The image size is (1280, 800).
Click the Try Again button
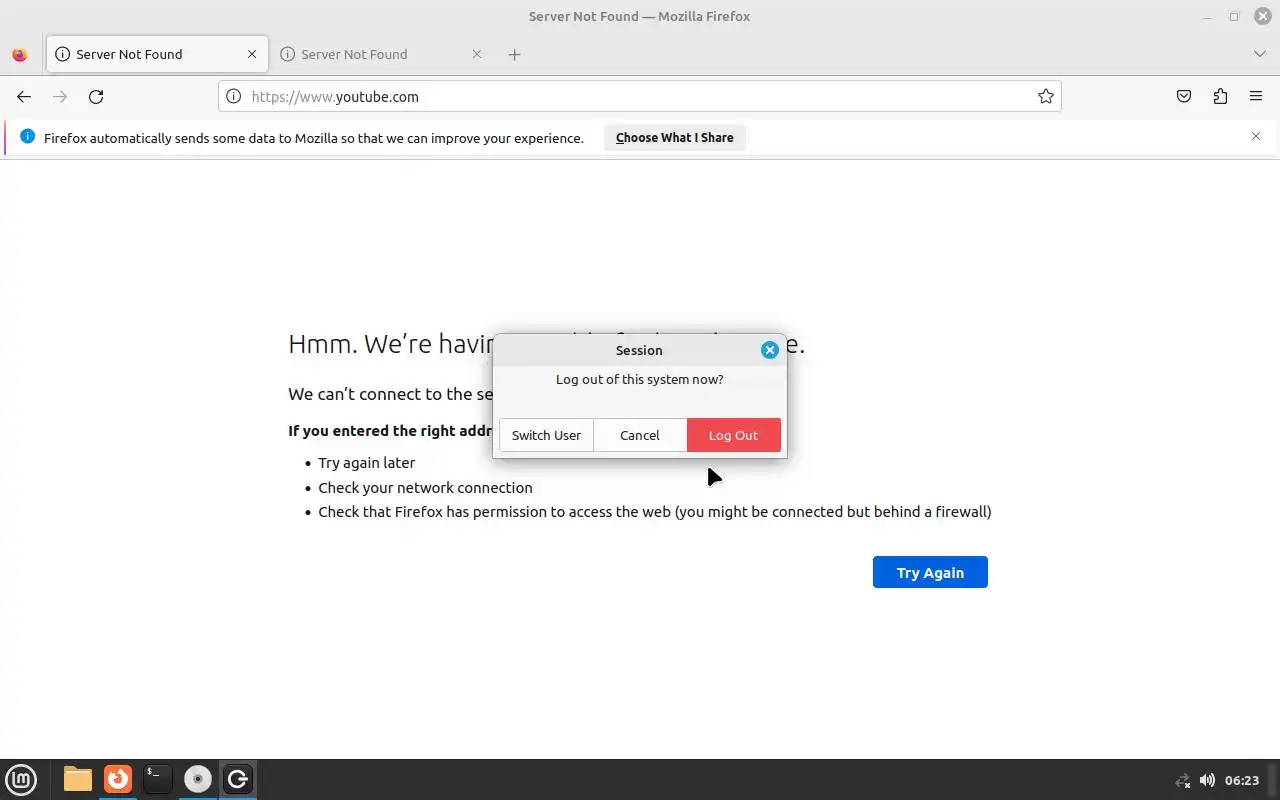pyautogui.click(x=930, y=572)
